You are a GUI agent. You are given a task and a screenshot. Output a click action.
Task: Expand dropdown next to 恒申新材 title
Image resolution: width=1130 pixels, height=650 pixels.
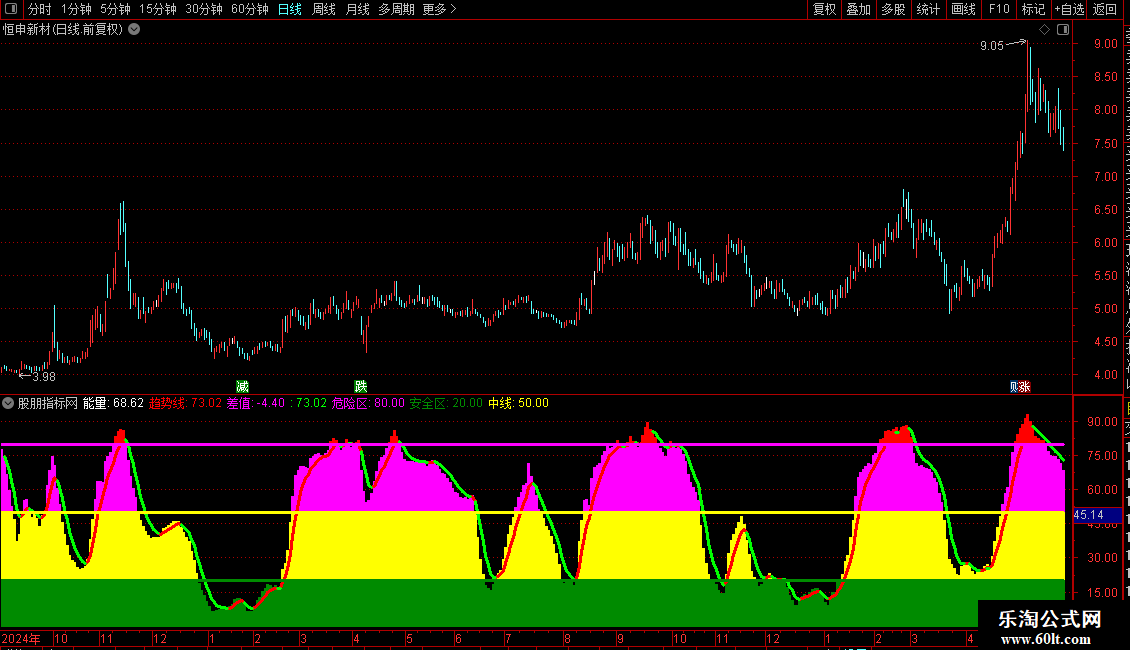pos(134,30)
